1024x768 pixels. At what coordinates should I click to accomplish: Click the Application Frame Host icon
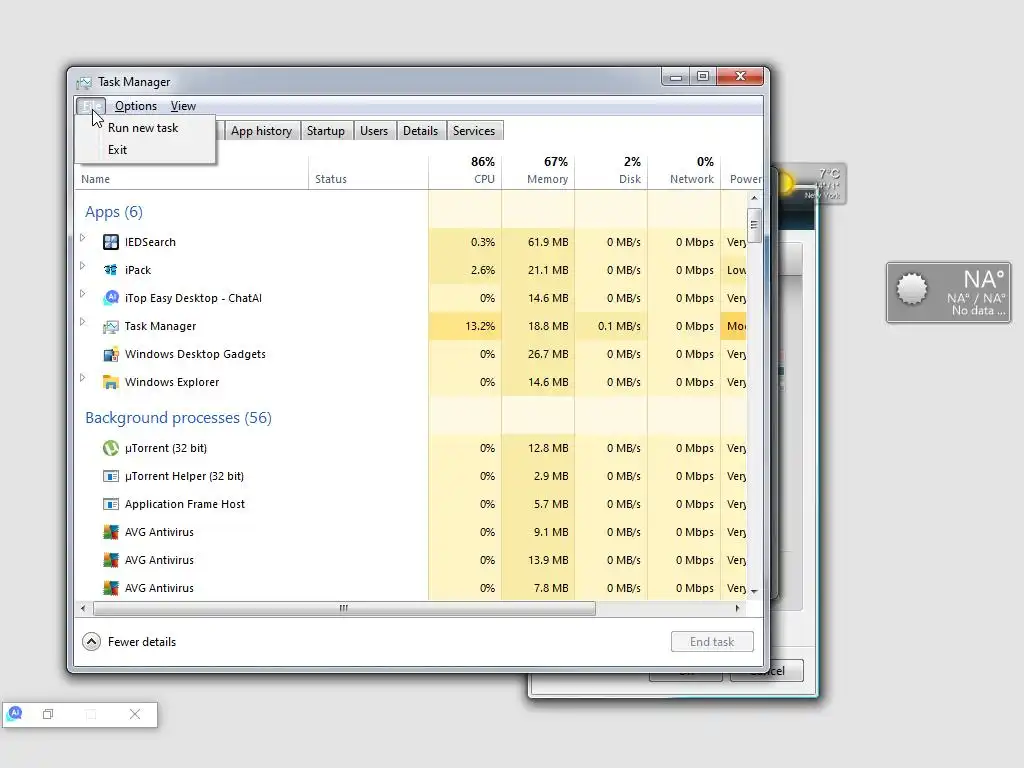coord(111,505)
